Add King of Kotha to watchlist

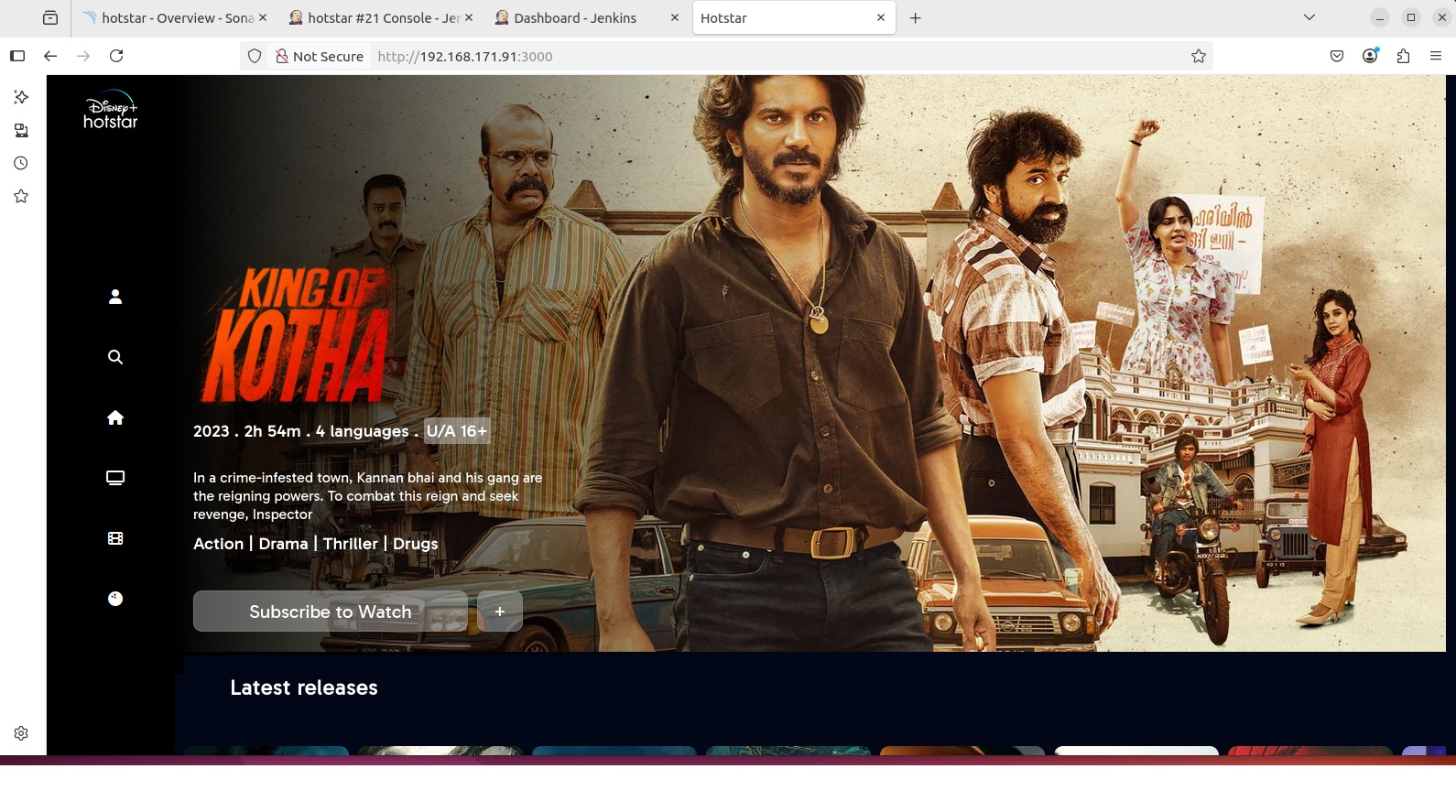500,611
